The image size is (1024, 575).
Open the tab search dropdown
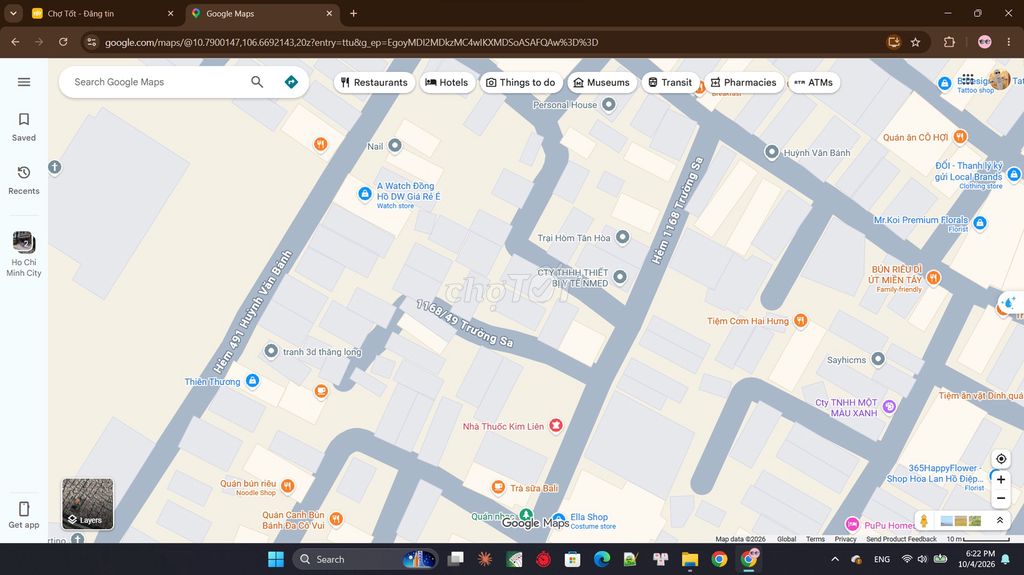click(x=13, y=13)
